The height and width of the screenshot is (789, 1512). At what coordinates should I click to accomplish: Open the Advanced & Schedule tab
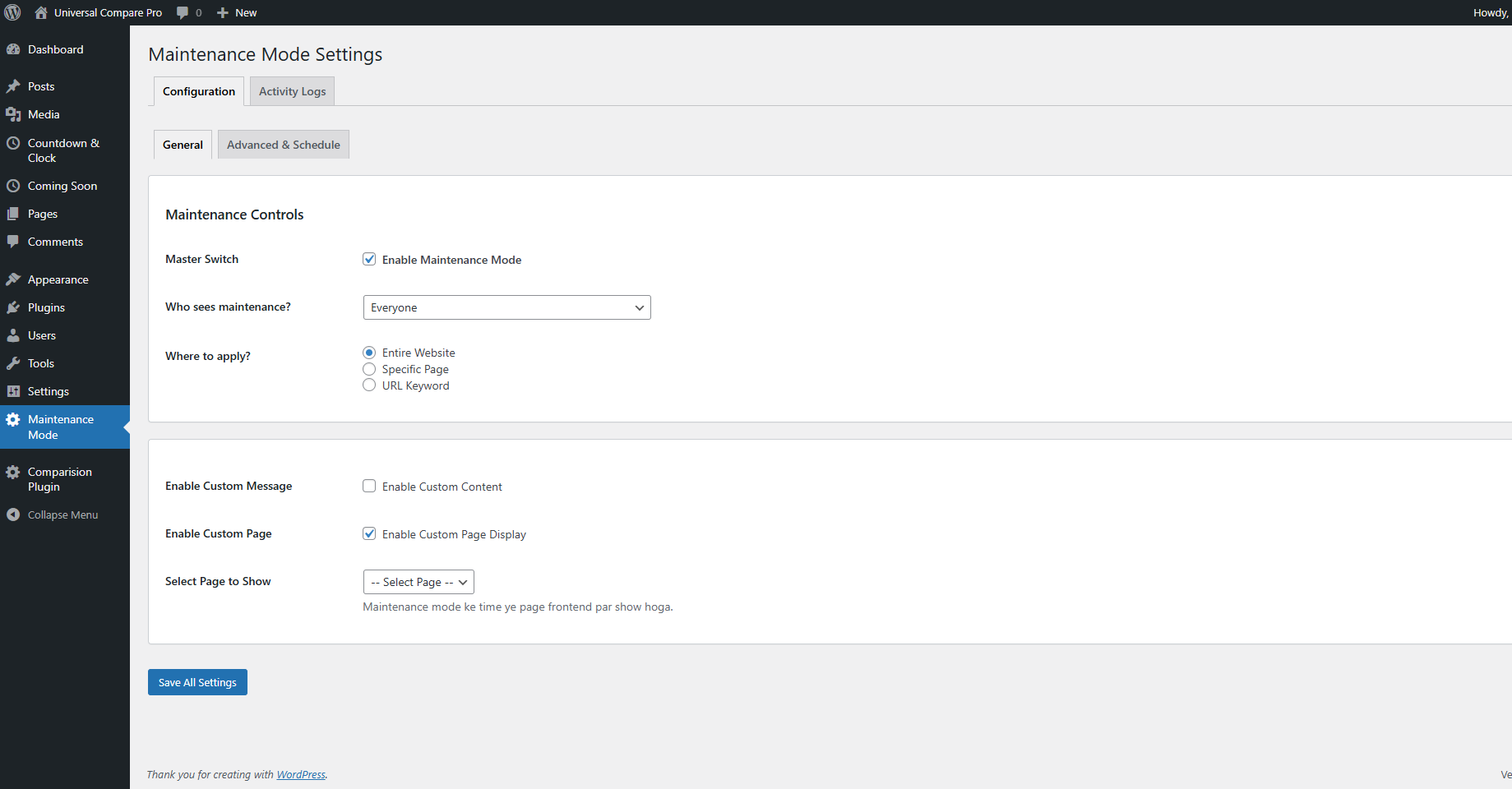(x=283, y=144)
